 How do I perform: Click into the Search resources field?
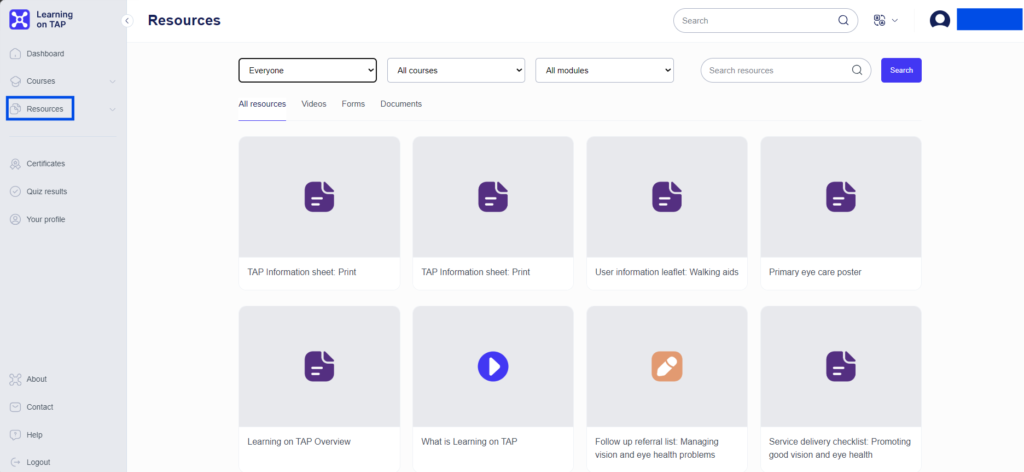click(775, 70)
